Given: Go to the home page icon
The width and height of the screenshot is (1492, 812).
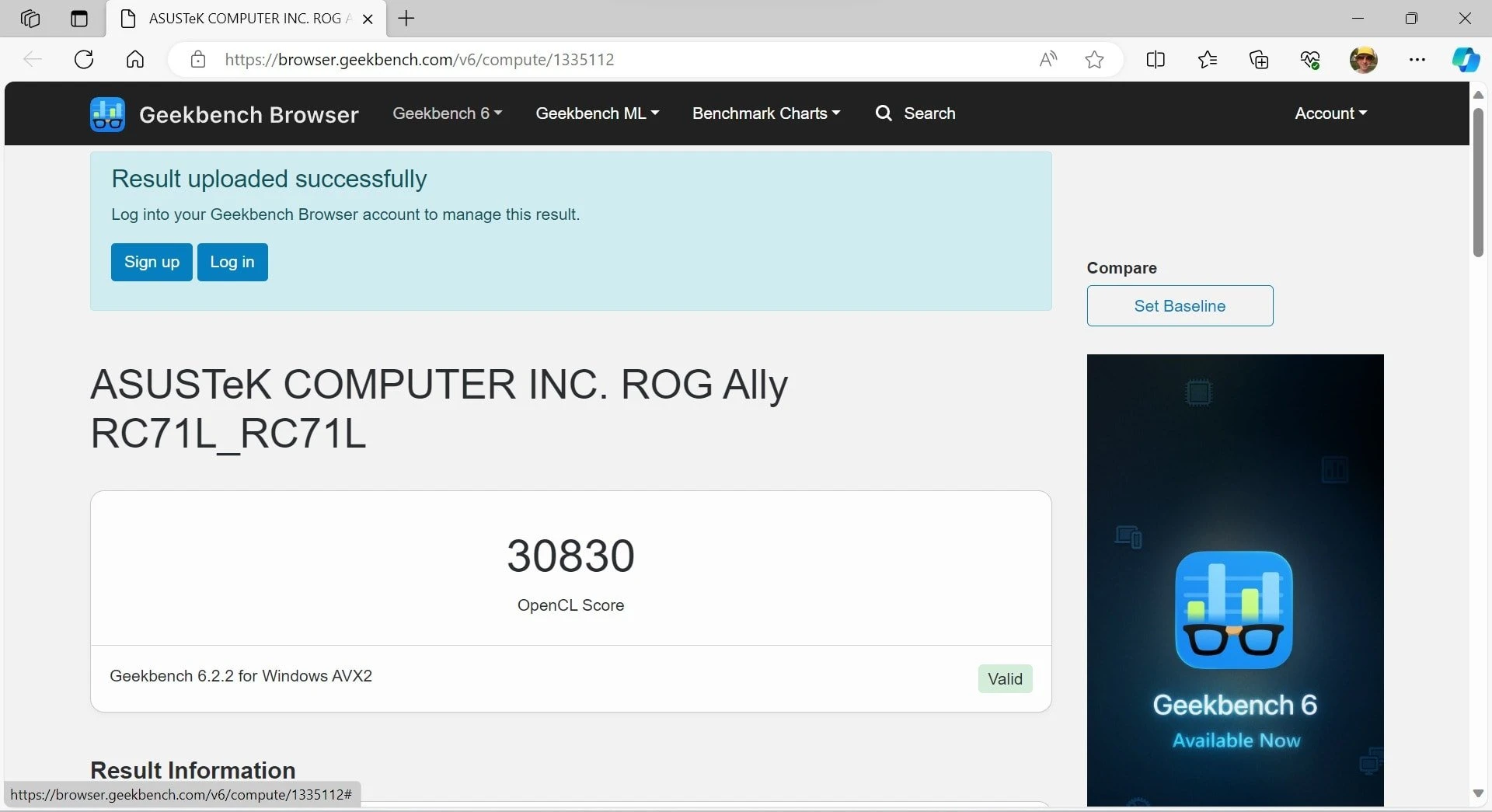Looking at the screenshot, I should (x=135, y=59).
